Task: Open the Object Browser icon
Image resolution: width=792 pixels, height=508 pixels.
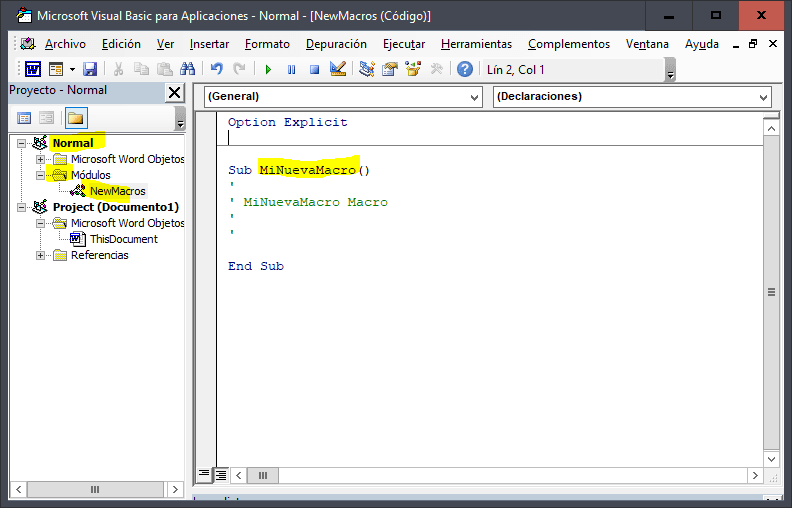Action: point(413,69)
